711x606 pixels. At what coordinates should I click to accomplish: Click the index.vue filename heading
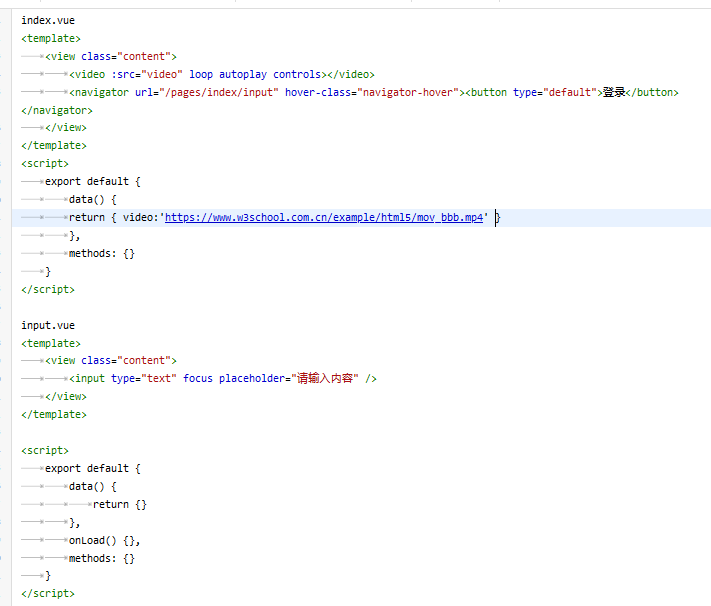pyautogui.click(x=47, y=20)
